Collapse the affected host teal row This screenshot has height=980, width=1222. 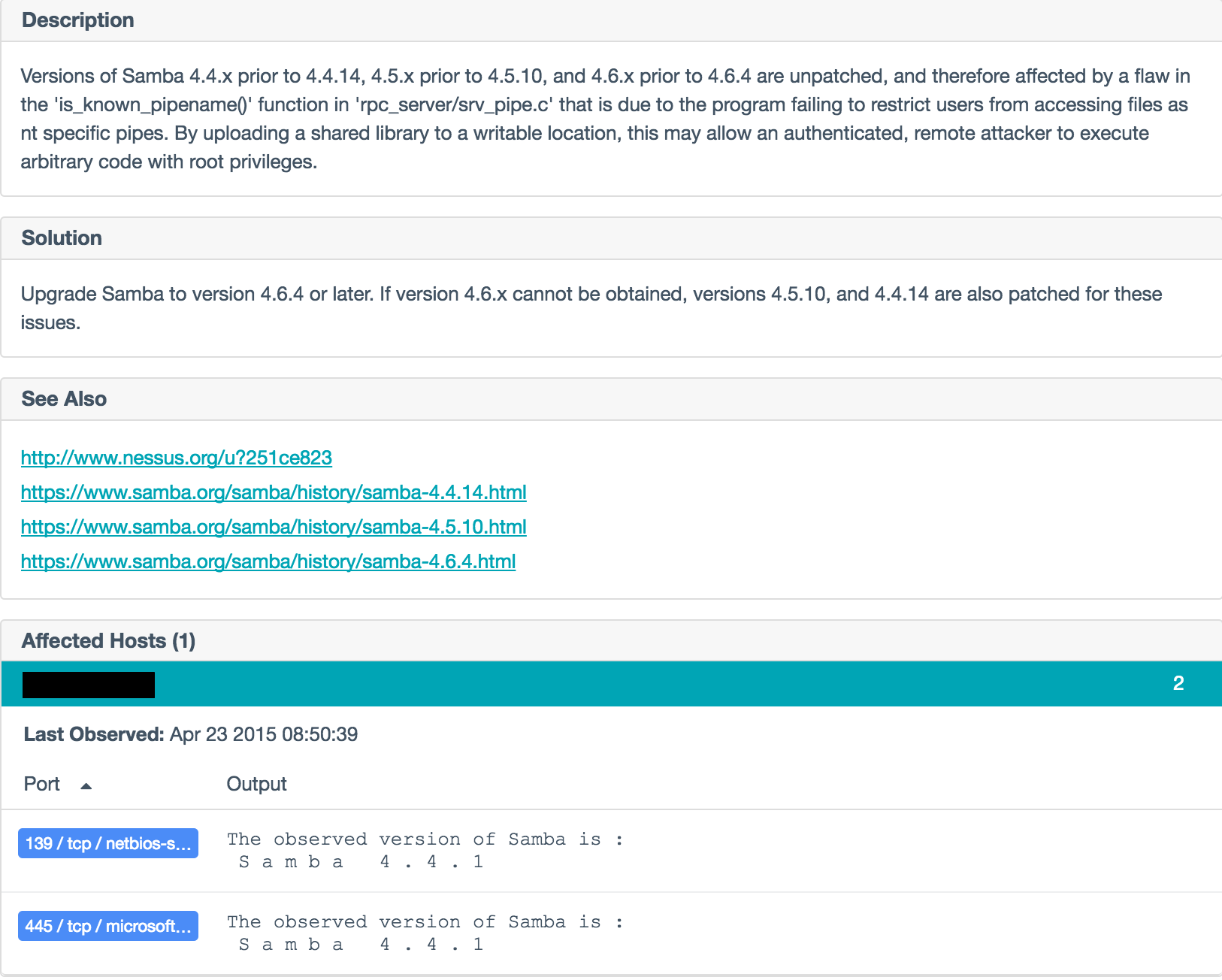[x=612, y=683]
